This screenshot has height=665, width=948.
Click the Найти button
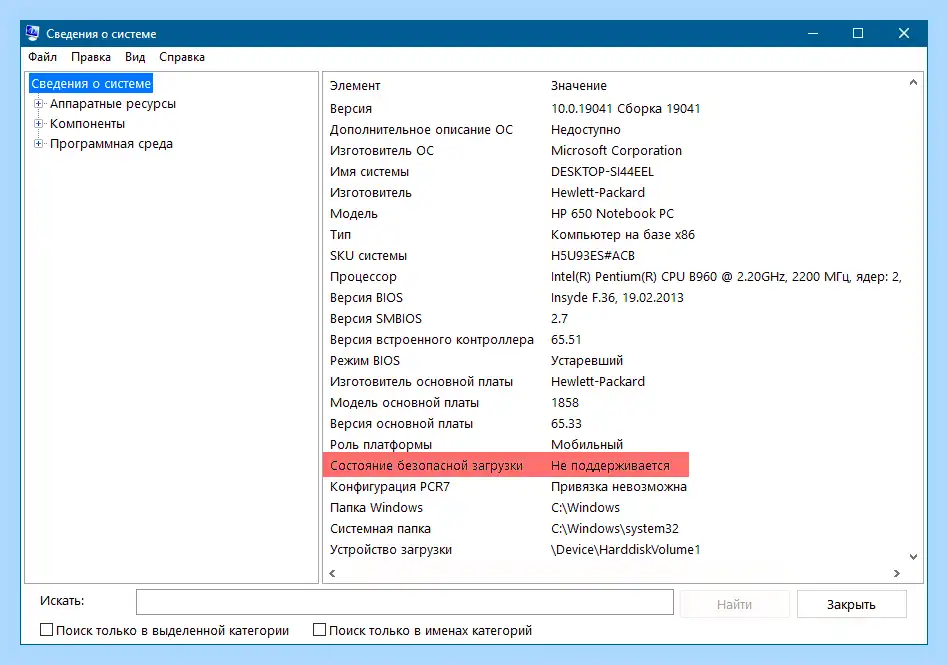point(734,604)
